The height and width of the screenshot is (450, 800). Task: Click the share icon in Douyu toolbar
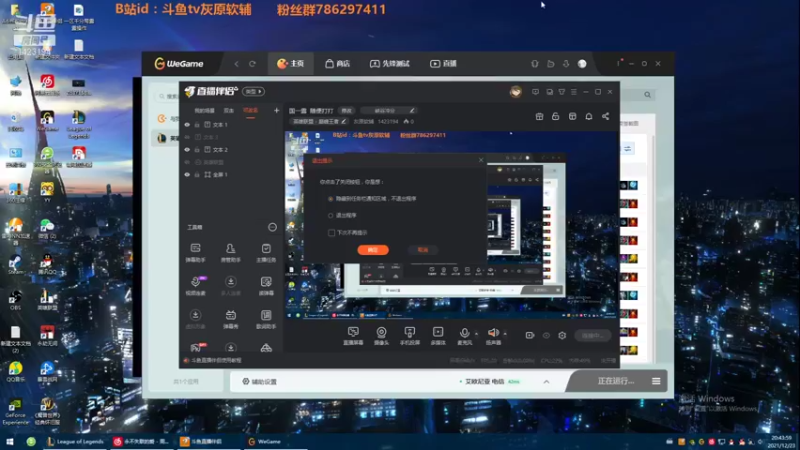605,116
